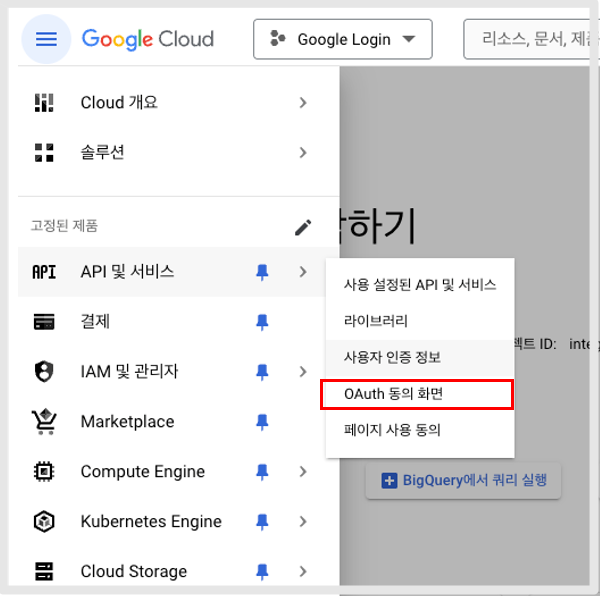
Task: Select the Compute Engine chip icon
Action: [44, 471]
